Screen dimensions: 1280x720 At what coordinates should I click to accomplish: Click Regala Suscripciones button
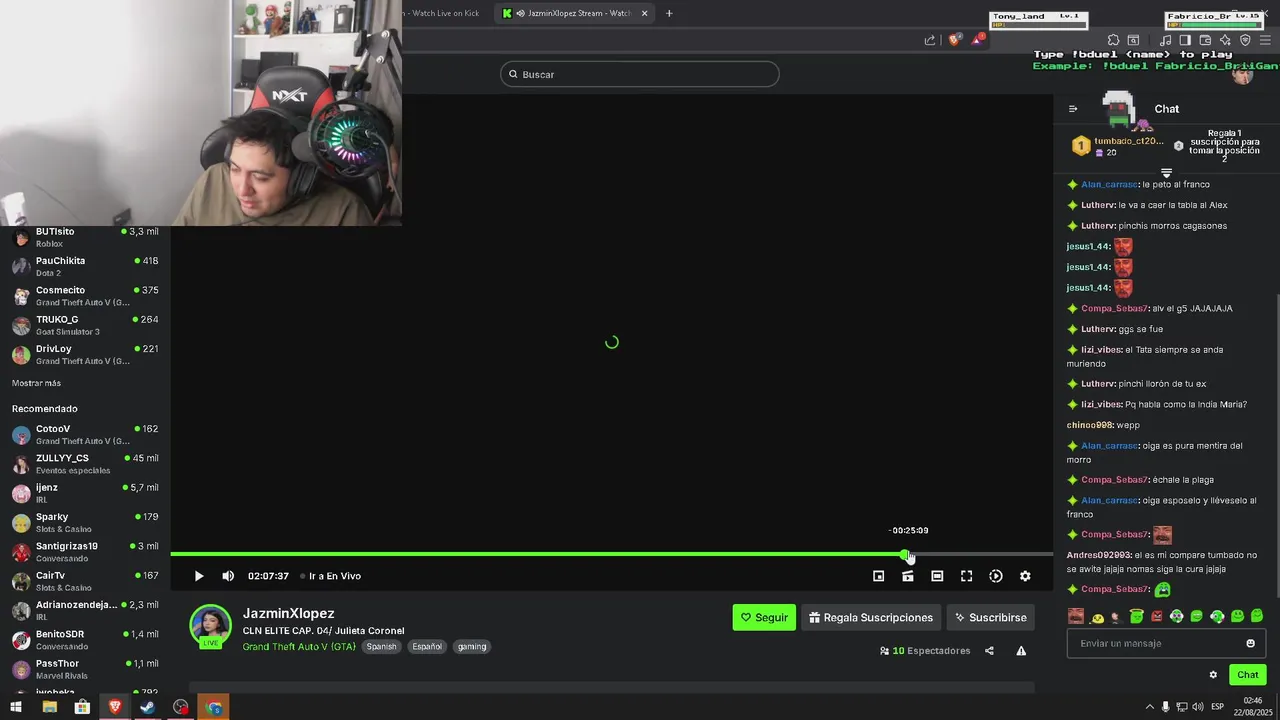coord(871,617)
